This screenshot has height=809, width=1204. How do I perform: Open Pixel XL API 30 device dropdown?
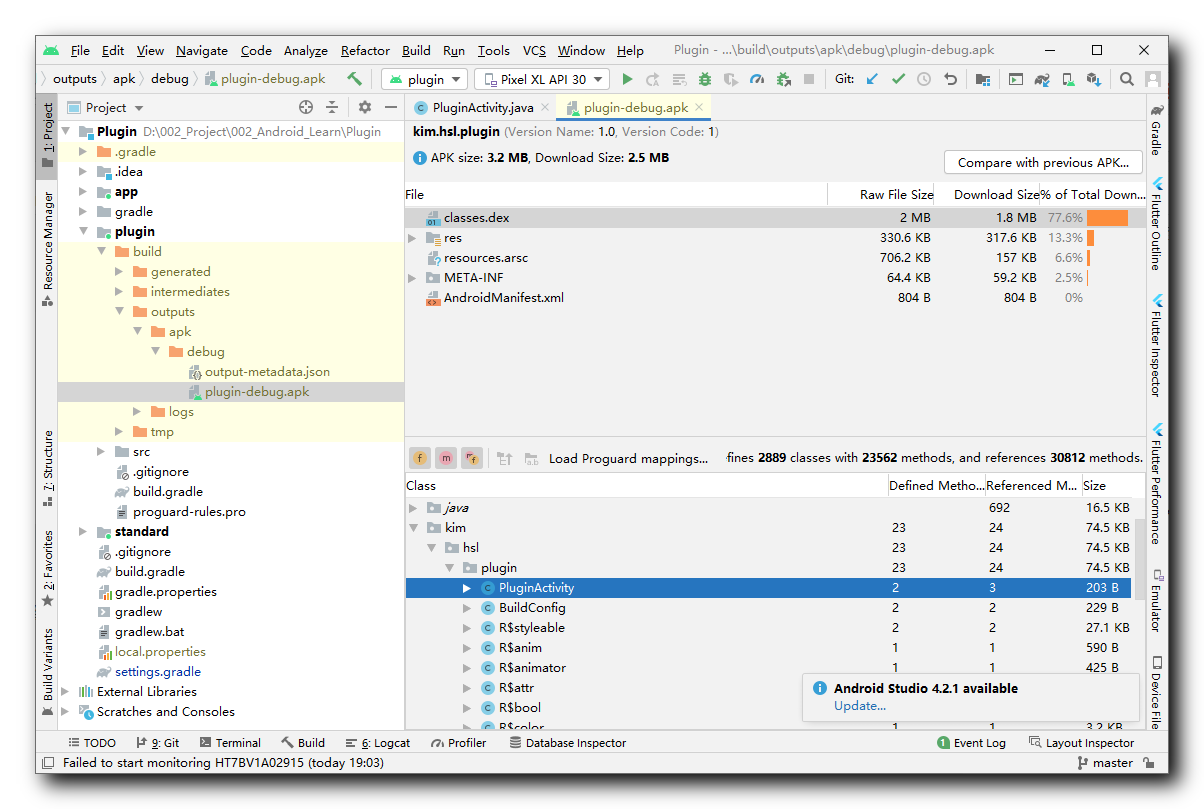(x=542, y=79)
